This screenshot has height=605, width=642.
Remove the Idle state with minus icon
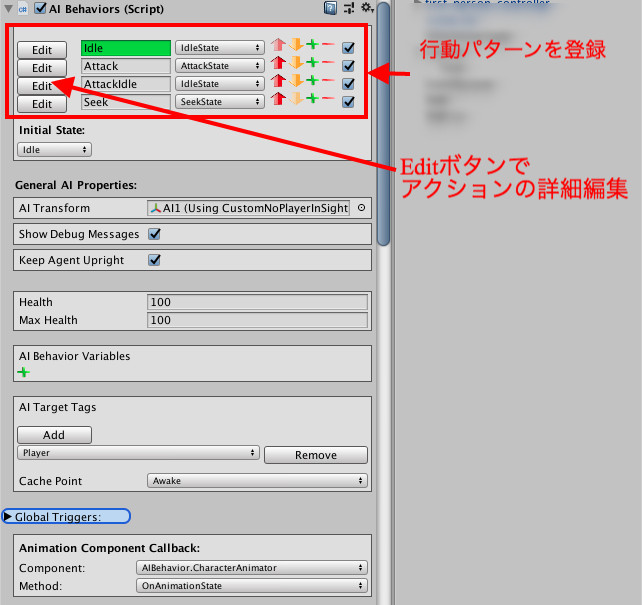pos(328,44)
